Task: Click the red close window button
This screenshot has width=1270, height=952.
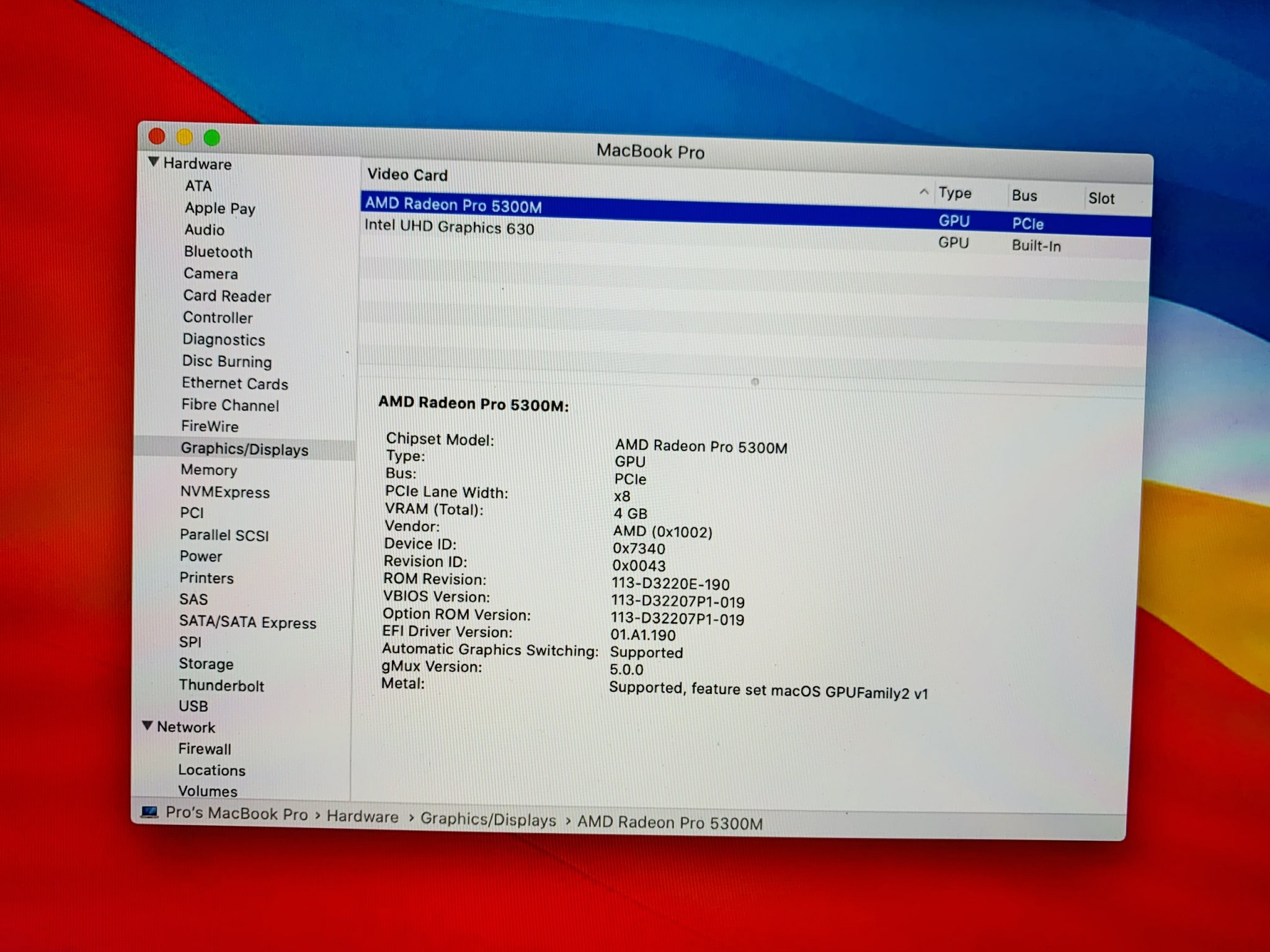Action: click(x=157, y=136)
